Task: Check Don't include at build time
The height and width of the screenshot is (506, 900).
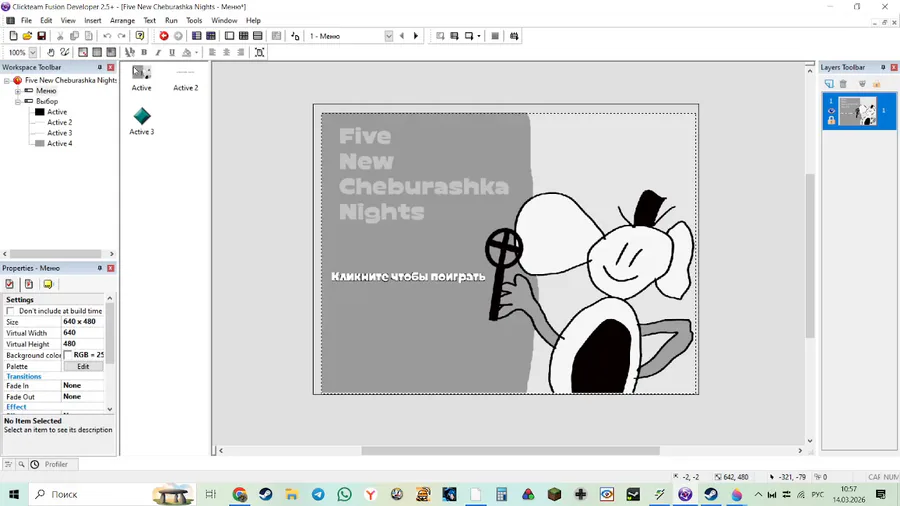Action: point(10,311)
